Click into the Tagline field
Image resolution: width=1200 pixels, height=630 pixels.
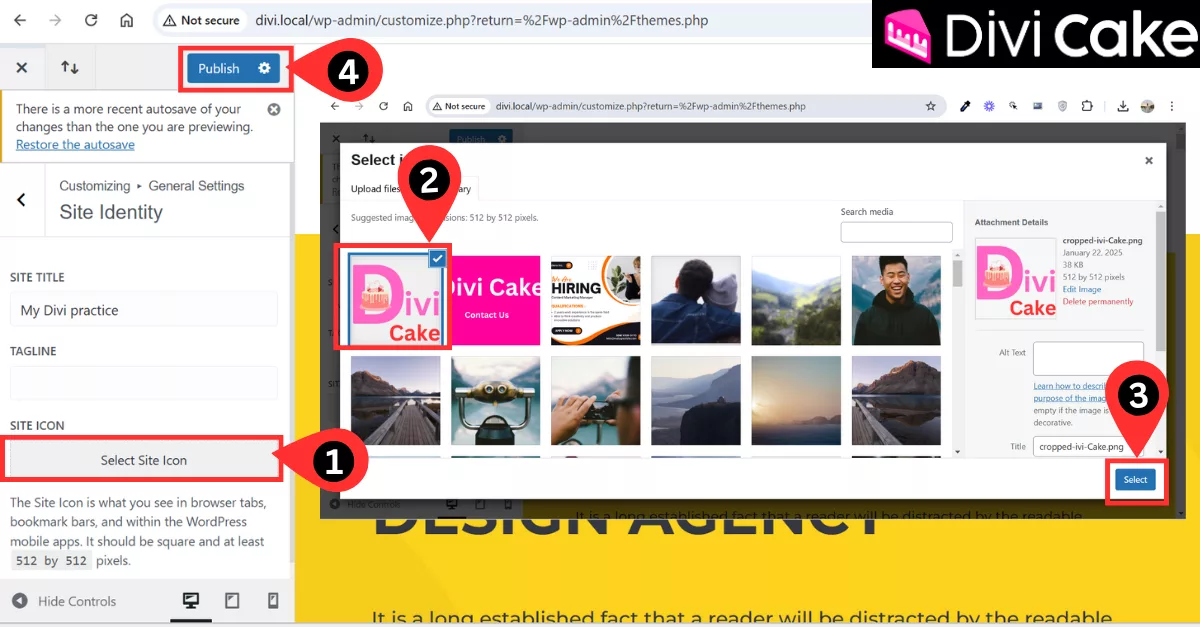144,384
